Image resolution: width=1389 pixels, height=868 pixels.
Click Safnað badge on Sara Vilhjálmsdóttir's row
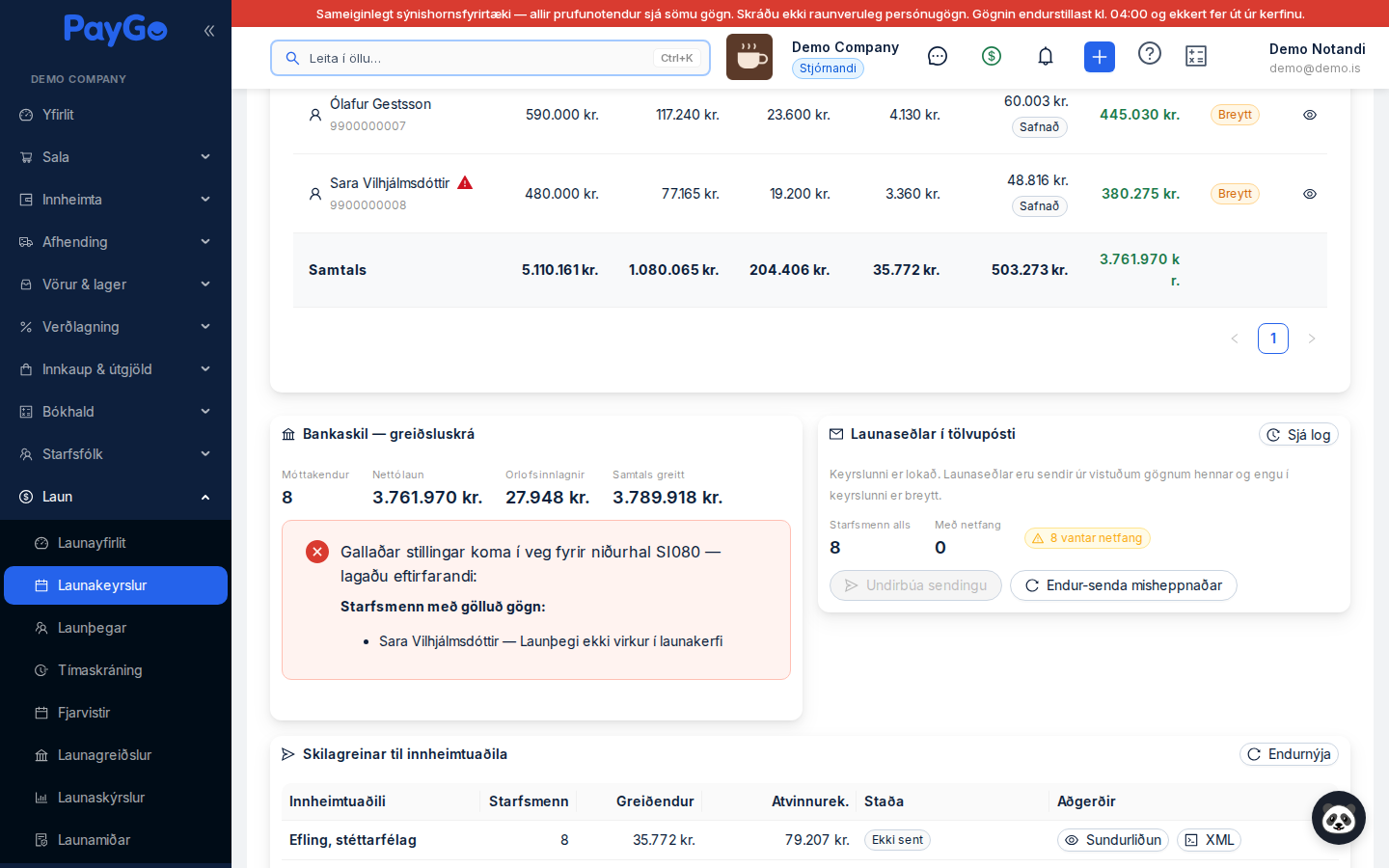tap(1040, 206)
